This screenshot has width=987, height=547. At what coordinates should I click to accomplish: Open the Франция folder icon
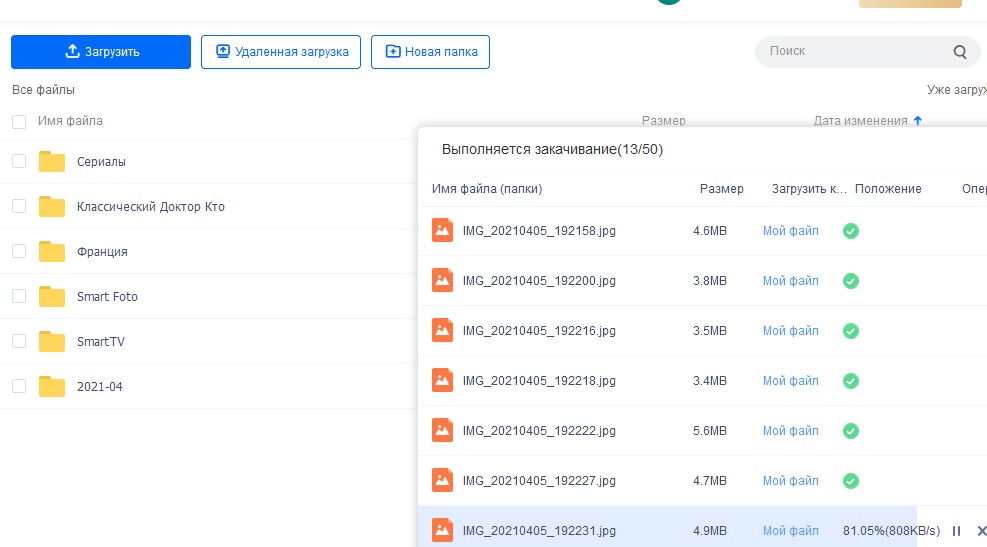click(x=52, y=252)
